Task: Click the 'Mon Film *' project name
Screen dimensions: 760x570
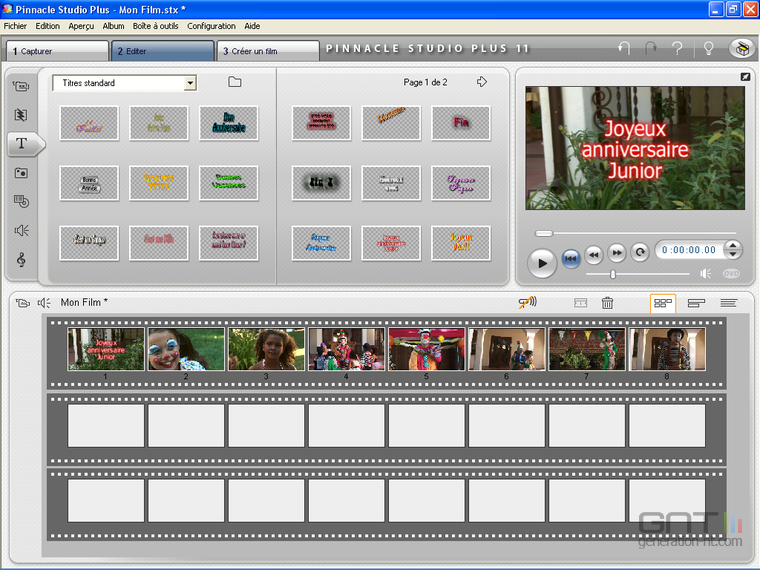Action: pos(84,302)
